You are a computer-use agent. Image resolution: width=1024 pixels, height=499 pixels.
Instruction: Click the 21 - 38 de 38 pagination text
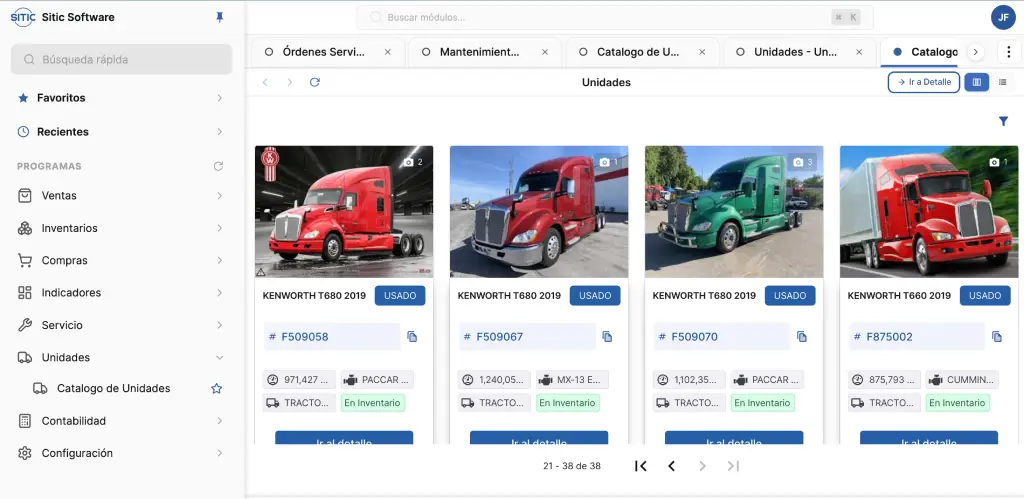[572, 466]
